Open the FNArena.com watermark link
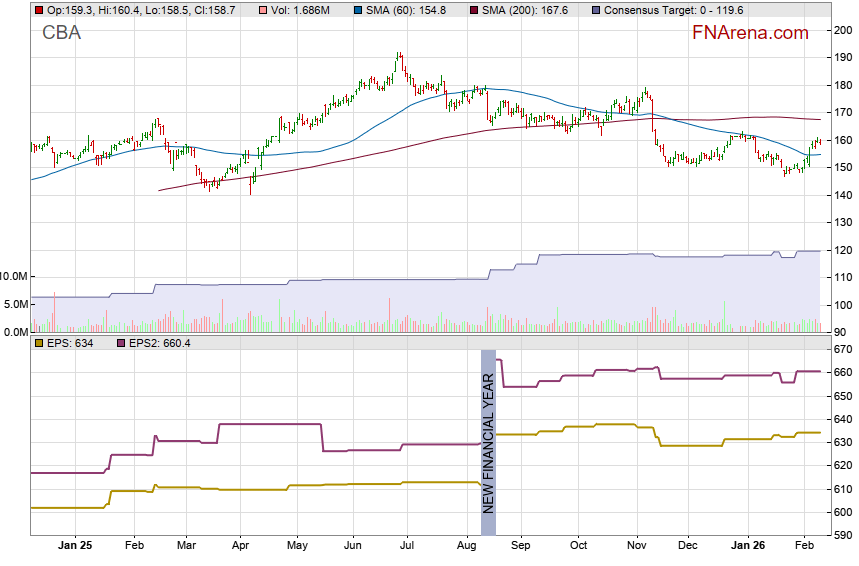The image size is (859, 566). (x=750, y=33)
